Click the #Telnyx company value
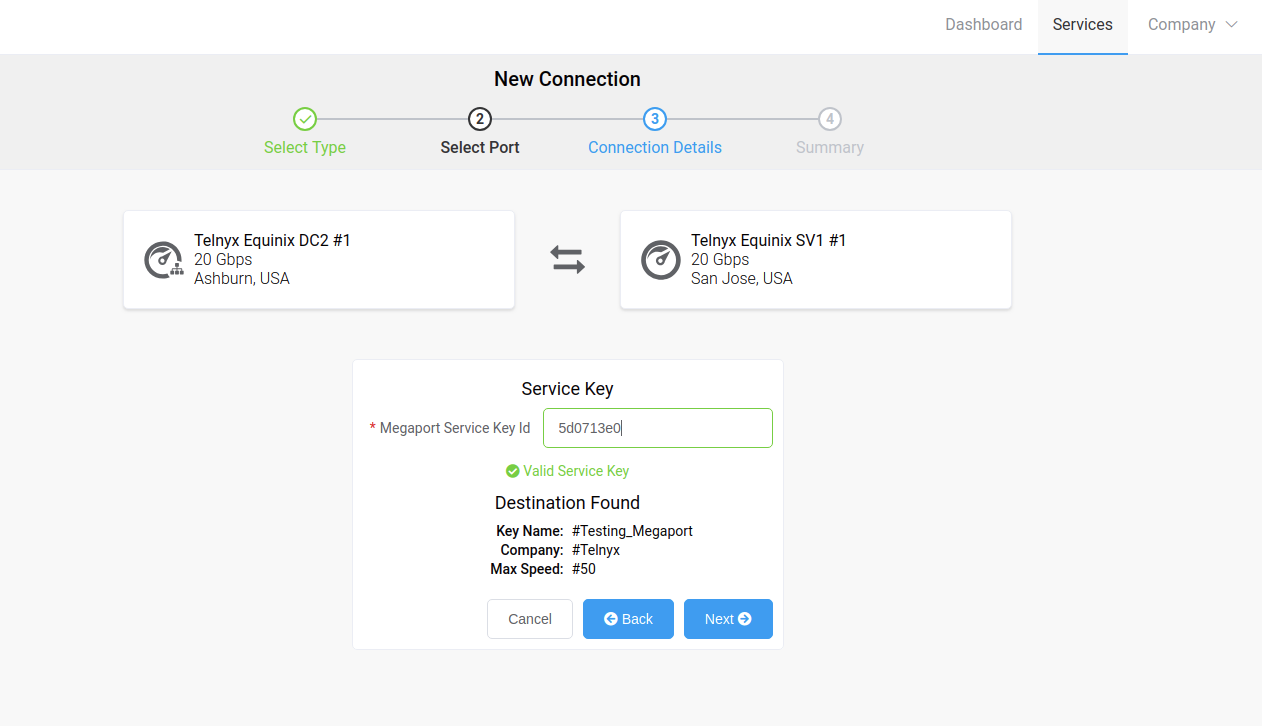1262x726 pixels. (596, 550)
